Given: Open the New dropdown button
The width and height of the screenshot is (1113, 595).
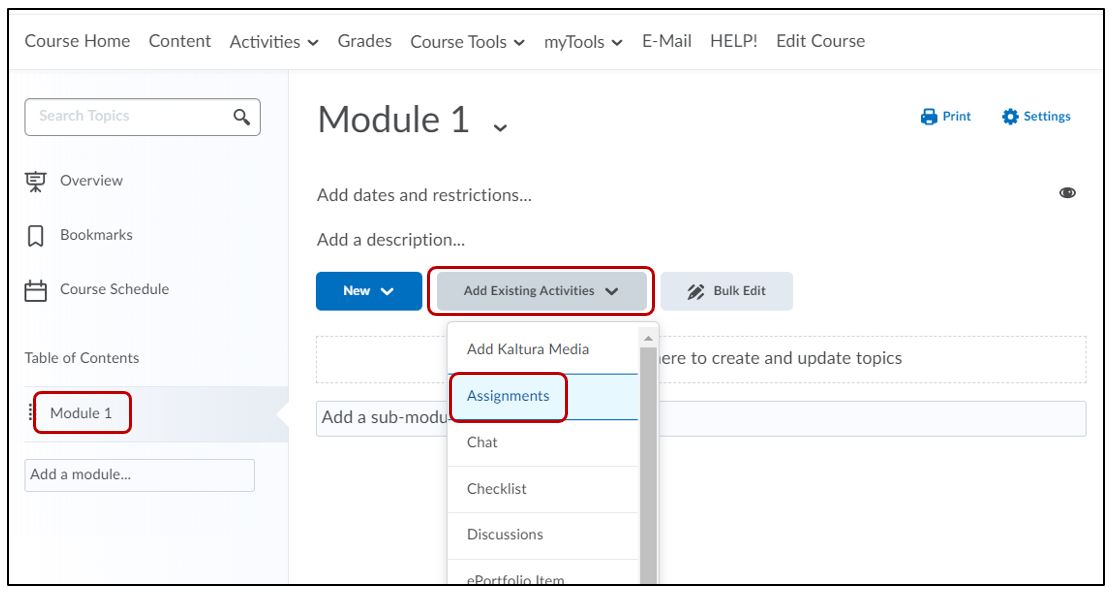Looking at the screenshot, I should (x=368, y=291).
